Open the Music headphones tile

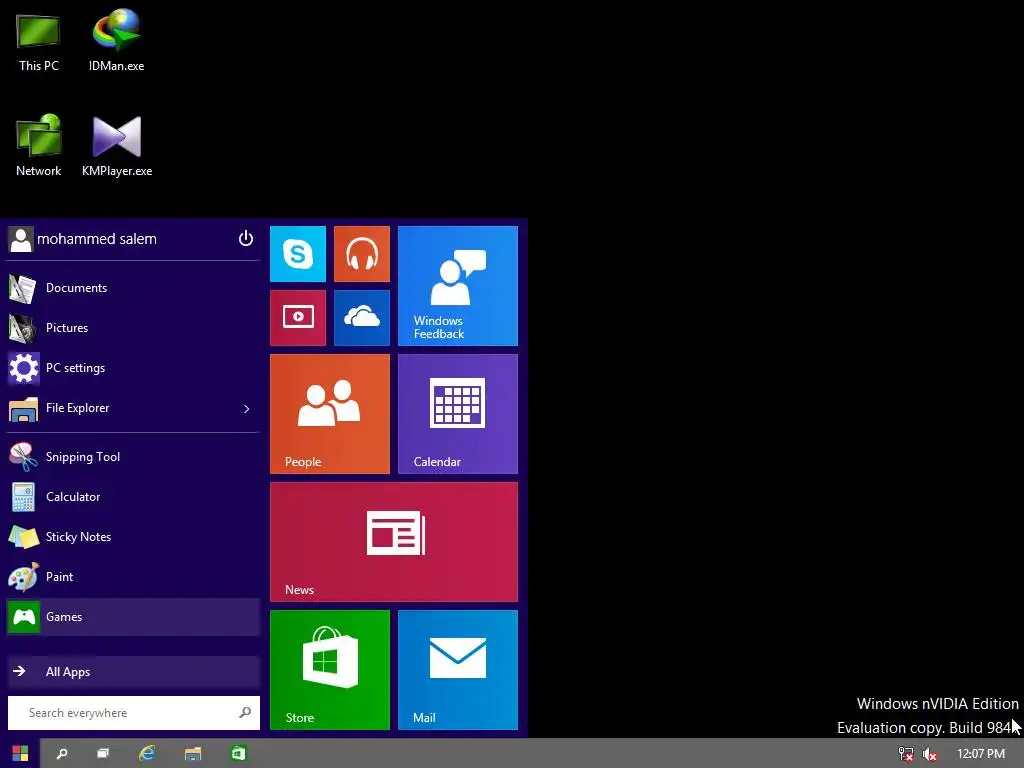coord(362,254)
